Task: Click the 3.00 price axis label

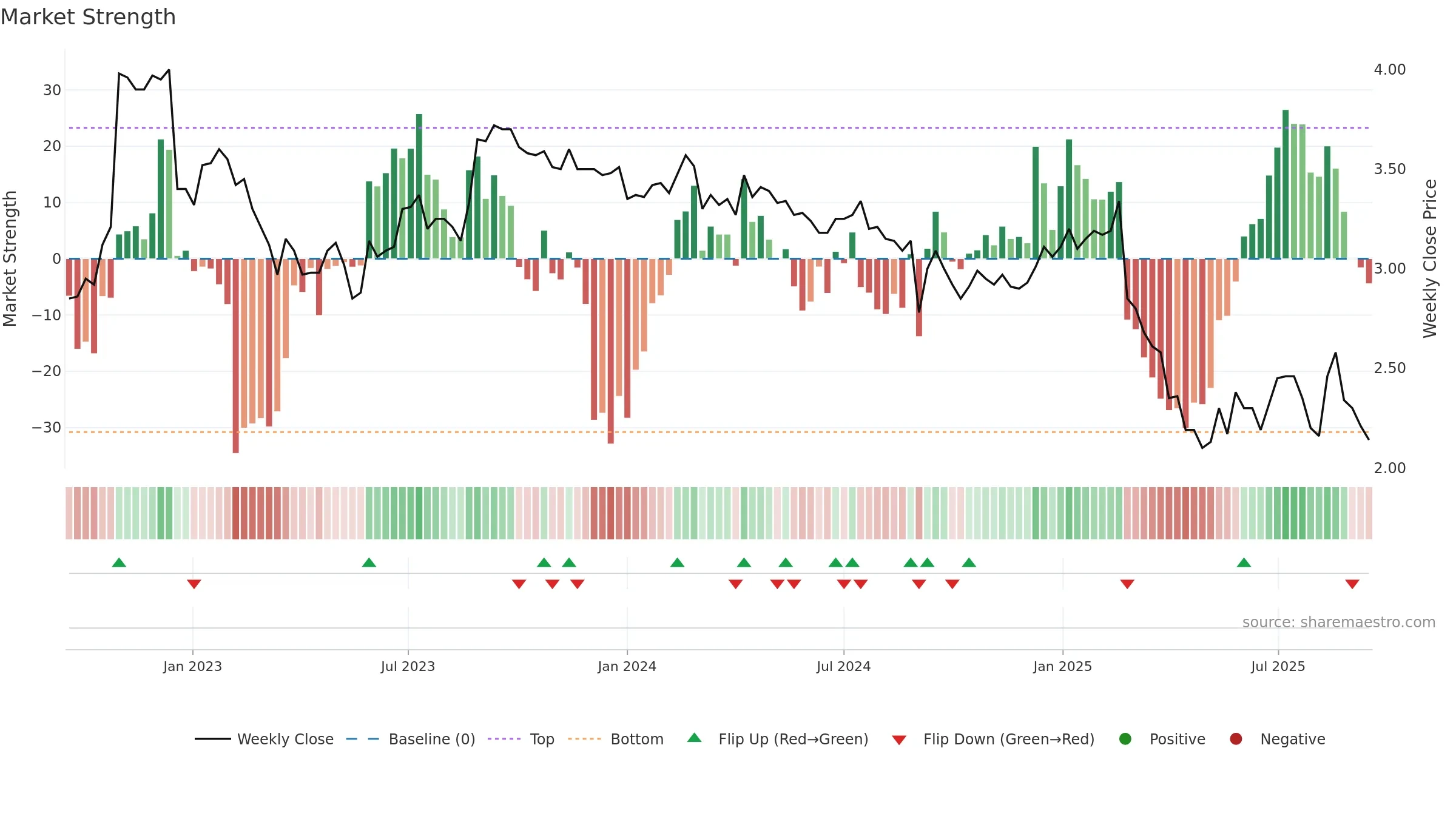Action: (1390, 268)
